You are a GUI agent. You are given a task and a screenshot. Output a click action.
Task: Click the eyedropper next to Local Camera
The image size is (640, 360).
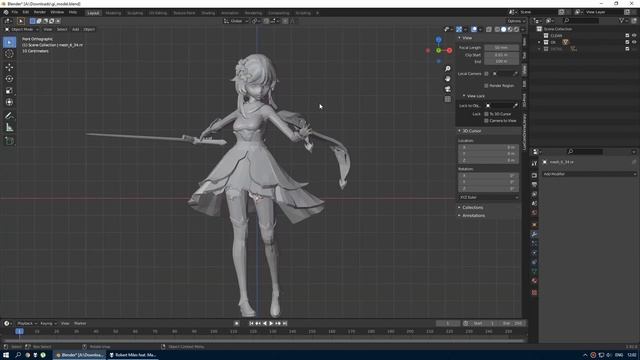click(x=515, y=74)
